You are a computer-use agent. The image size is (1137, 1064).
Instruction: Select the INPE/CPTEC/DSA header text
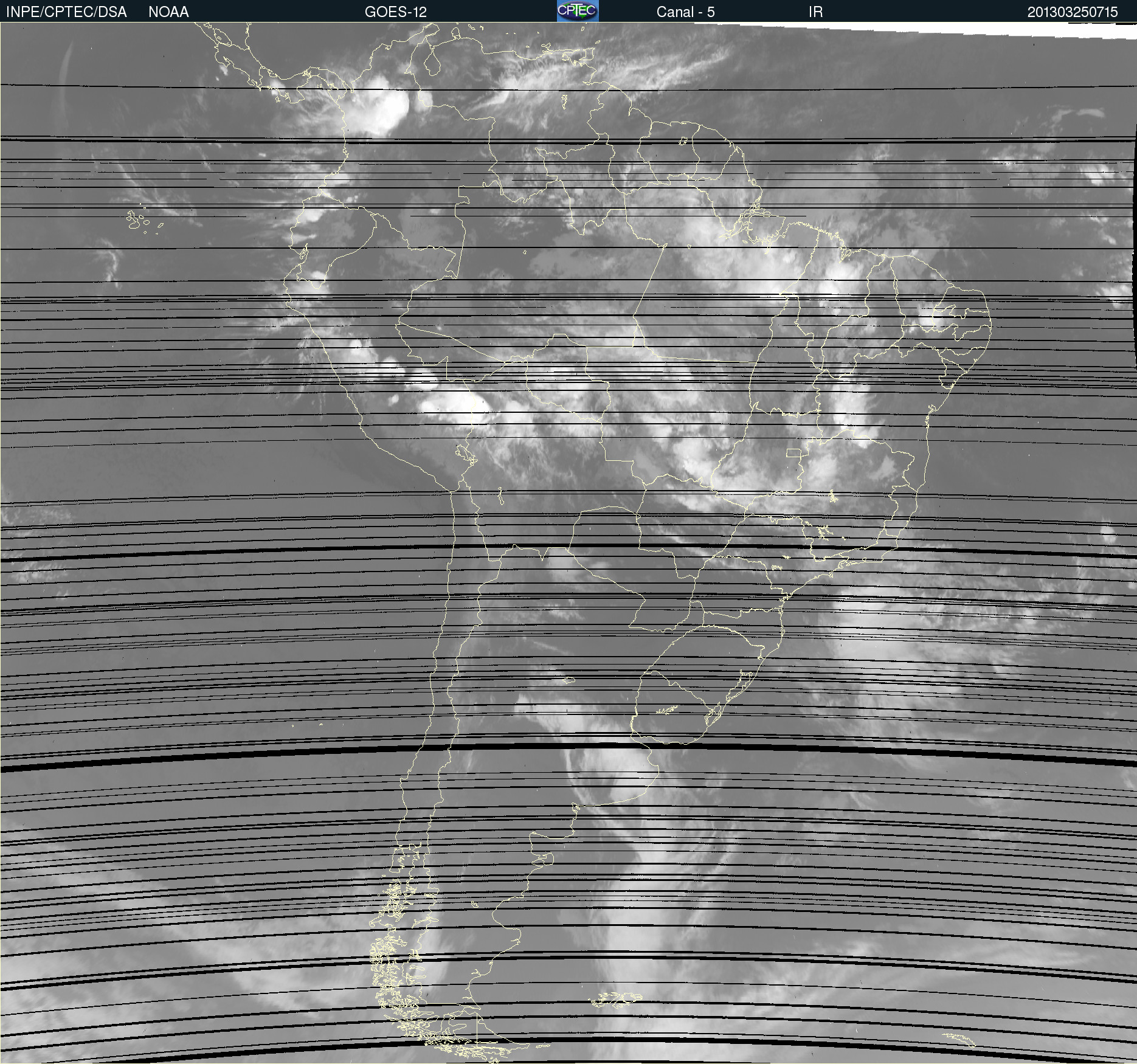[66, 12]
